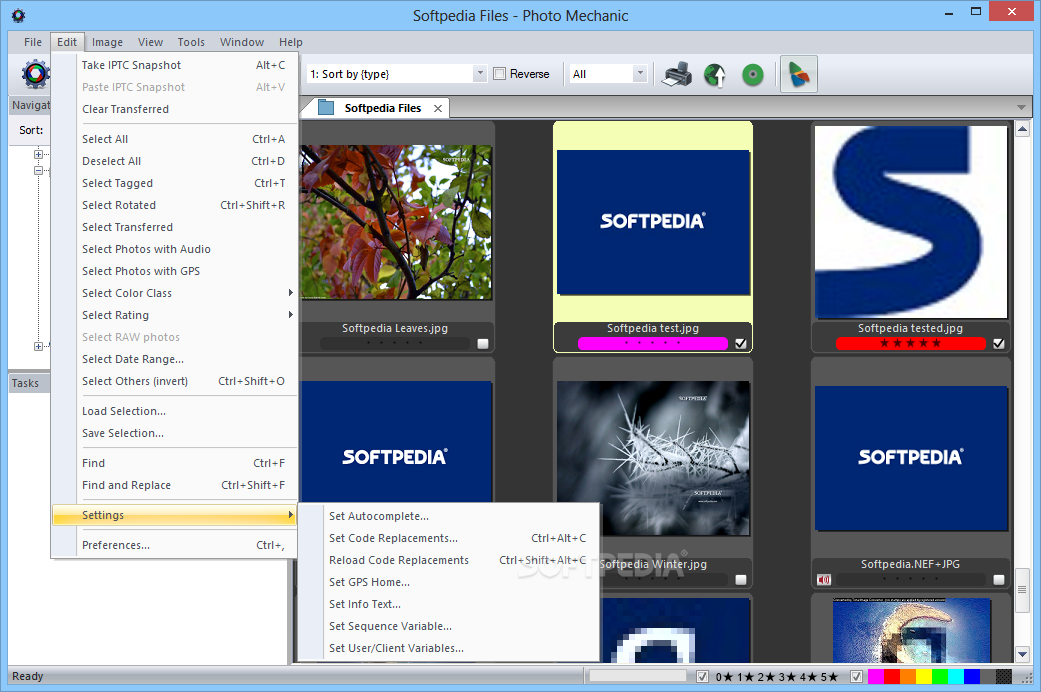Choose Deselect All
Screen dimensions: 1041x692
(174, 161)
